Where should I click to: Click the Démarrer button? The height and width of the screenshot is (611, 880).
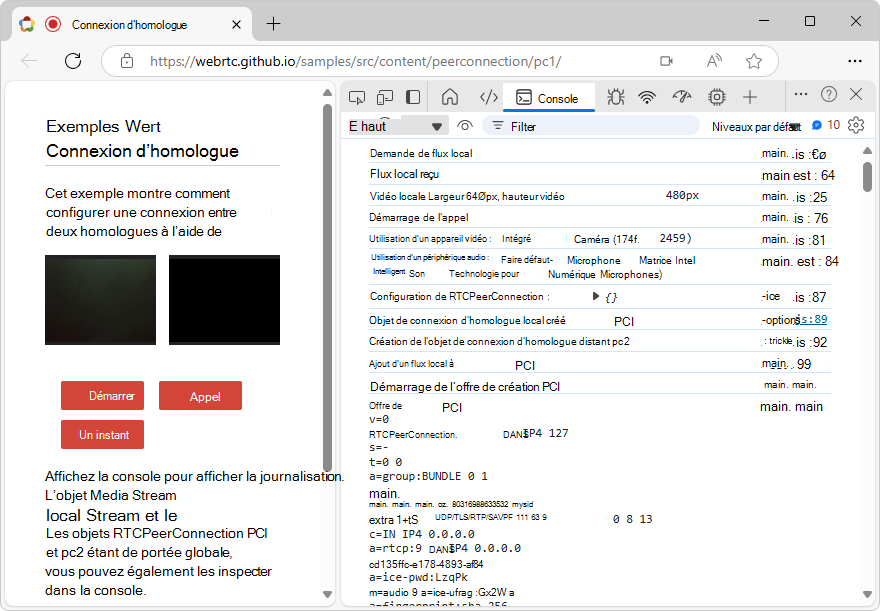point(102,396)
